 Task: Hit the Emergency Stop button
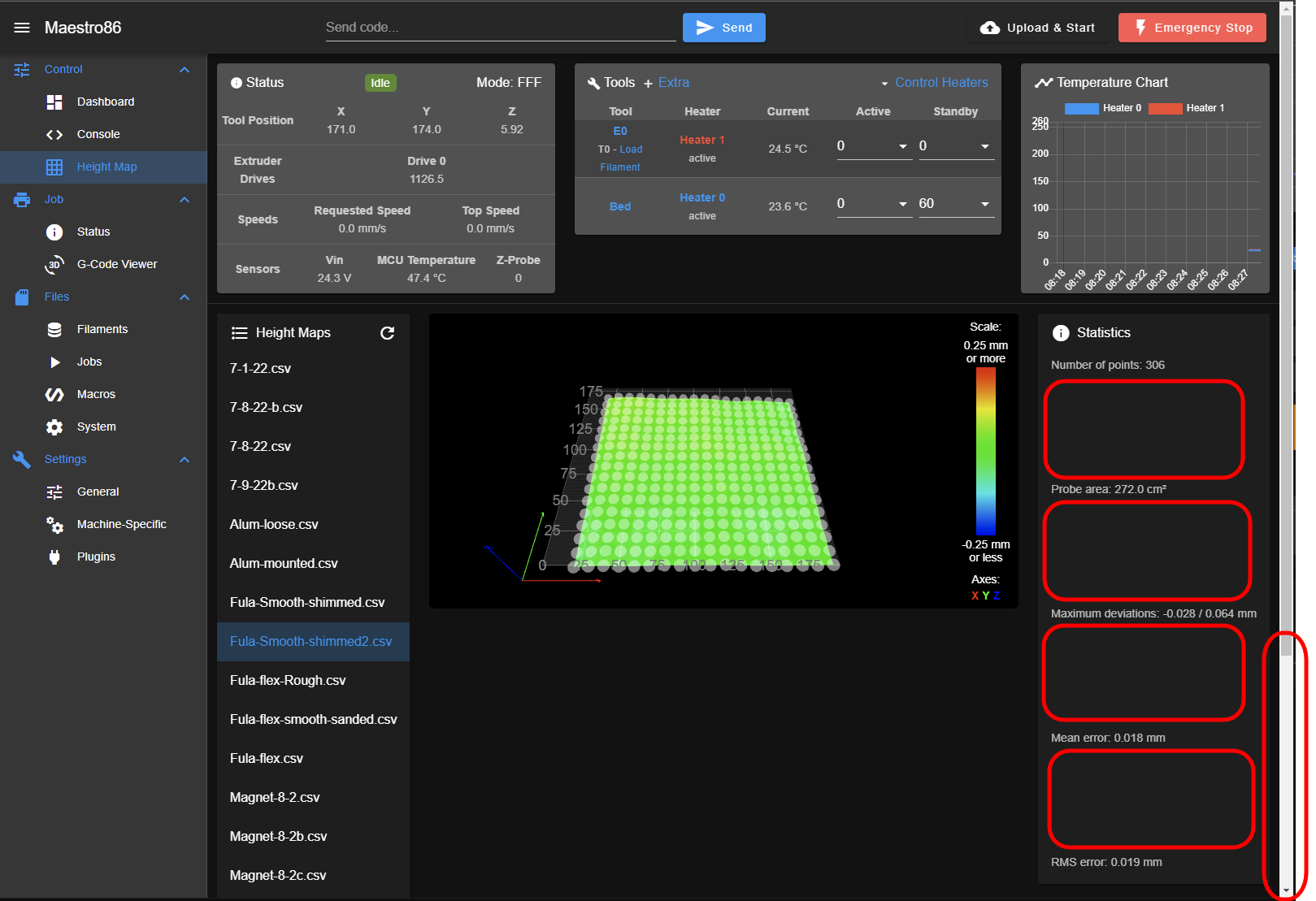pyautogui.click(x=1192, y=28)
